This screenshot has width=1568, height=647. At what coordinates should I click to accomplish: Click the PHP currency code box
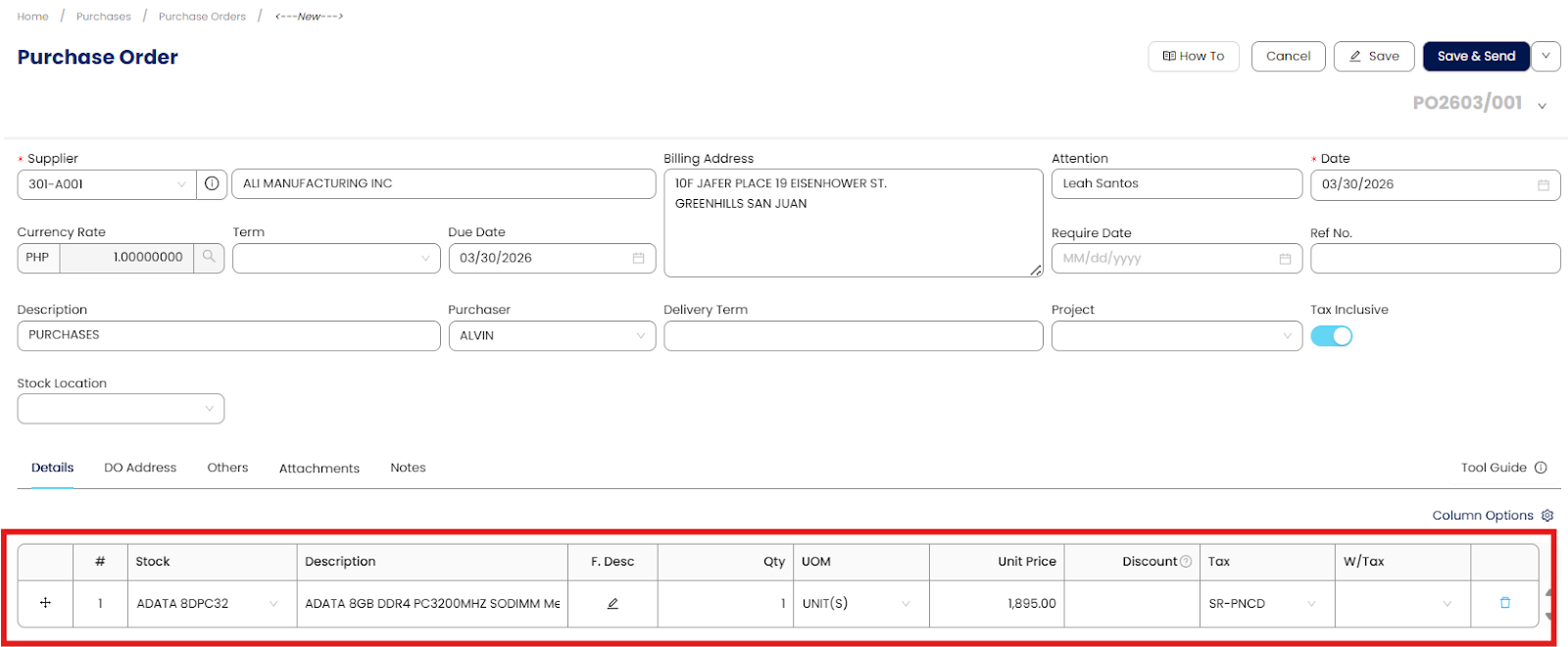pyautogui.click(x=38, y=258)
